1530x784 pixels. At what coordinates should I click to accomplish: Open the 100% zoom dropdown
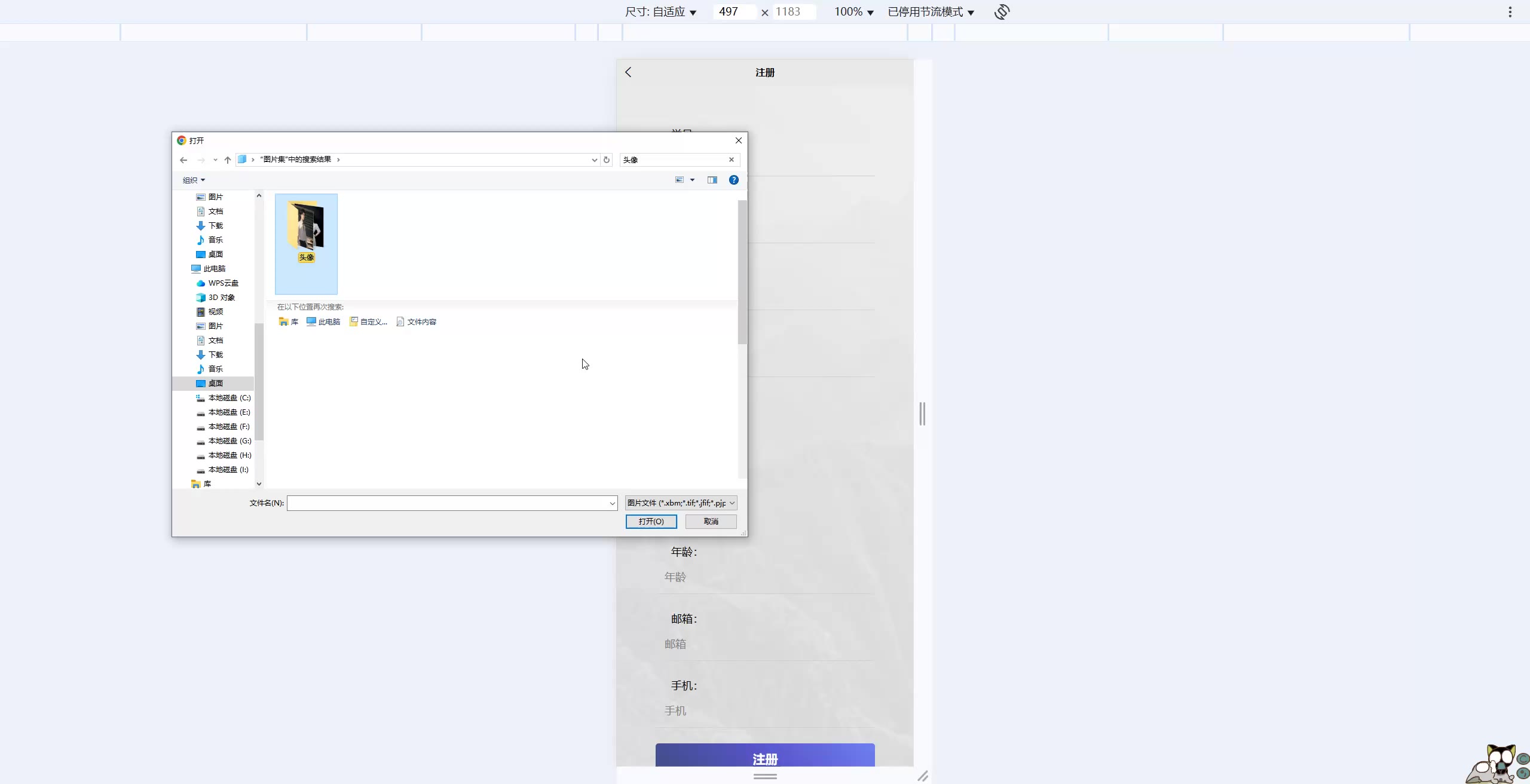point(853,12)
